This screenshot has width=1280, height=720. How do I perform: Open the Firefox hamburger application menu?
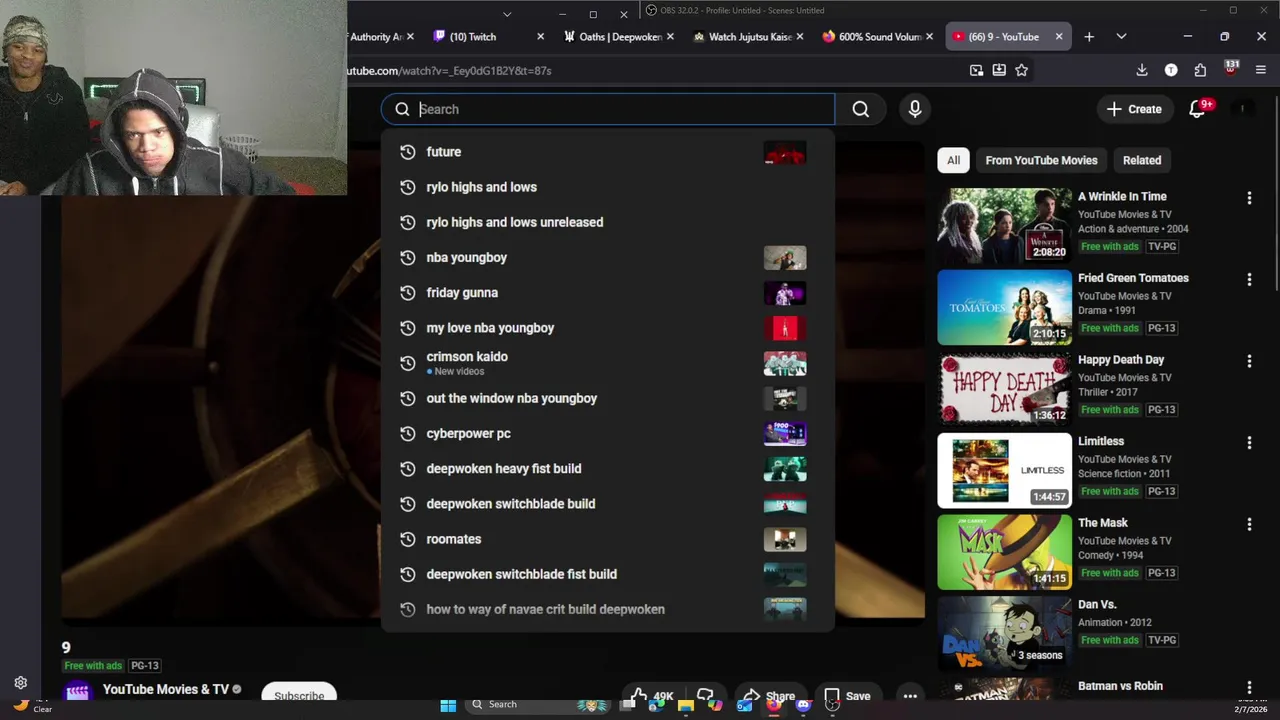click(x=1260, y=70)
